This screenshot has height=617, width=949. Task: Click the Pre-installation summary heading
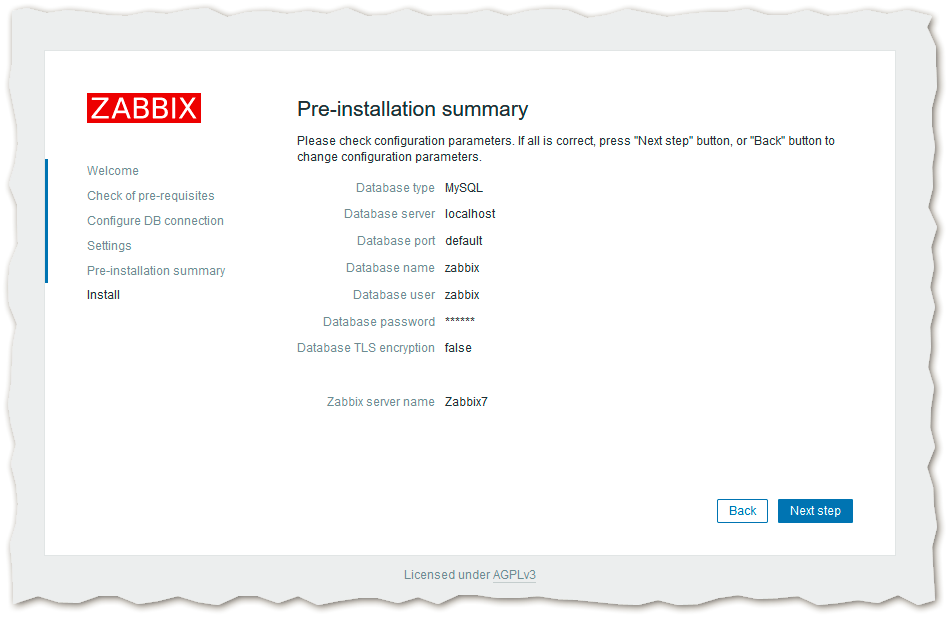[x=412, y=109]
